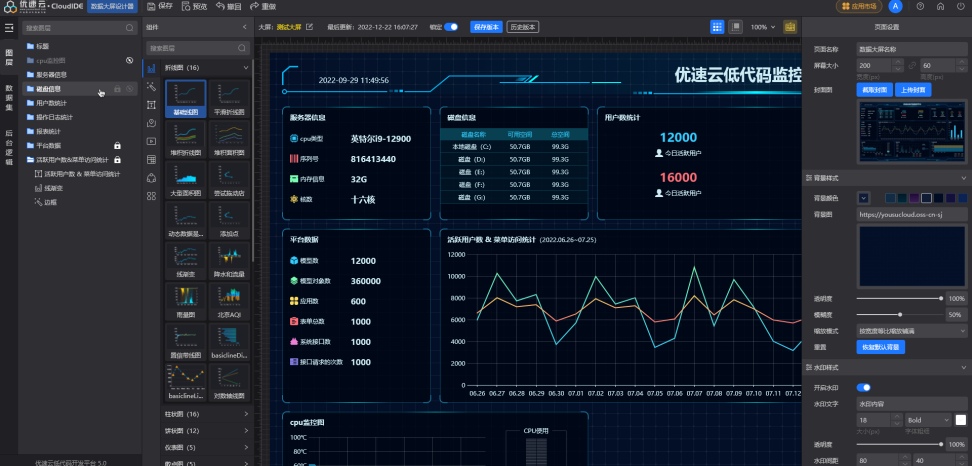
Task: Open the 100% zoom dropdown
Action: coord(763,27)
